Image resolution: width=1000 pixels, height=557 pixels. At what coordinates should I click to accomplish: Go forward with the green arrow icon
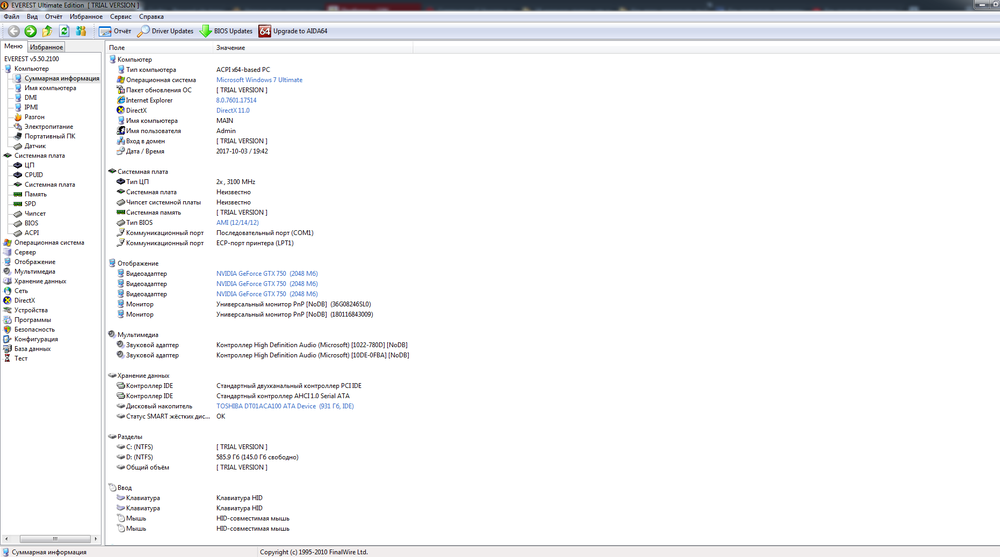pyautogui.click(x=30, y=31)
